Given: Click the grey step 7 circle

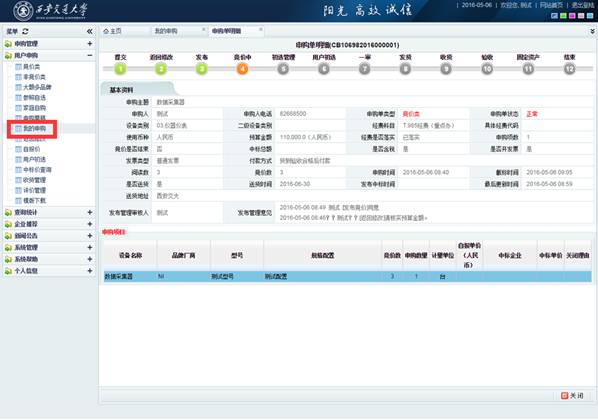Looking at the screenshot, I should [x=365, y=69].
